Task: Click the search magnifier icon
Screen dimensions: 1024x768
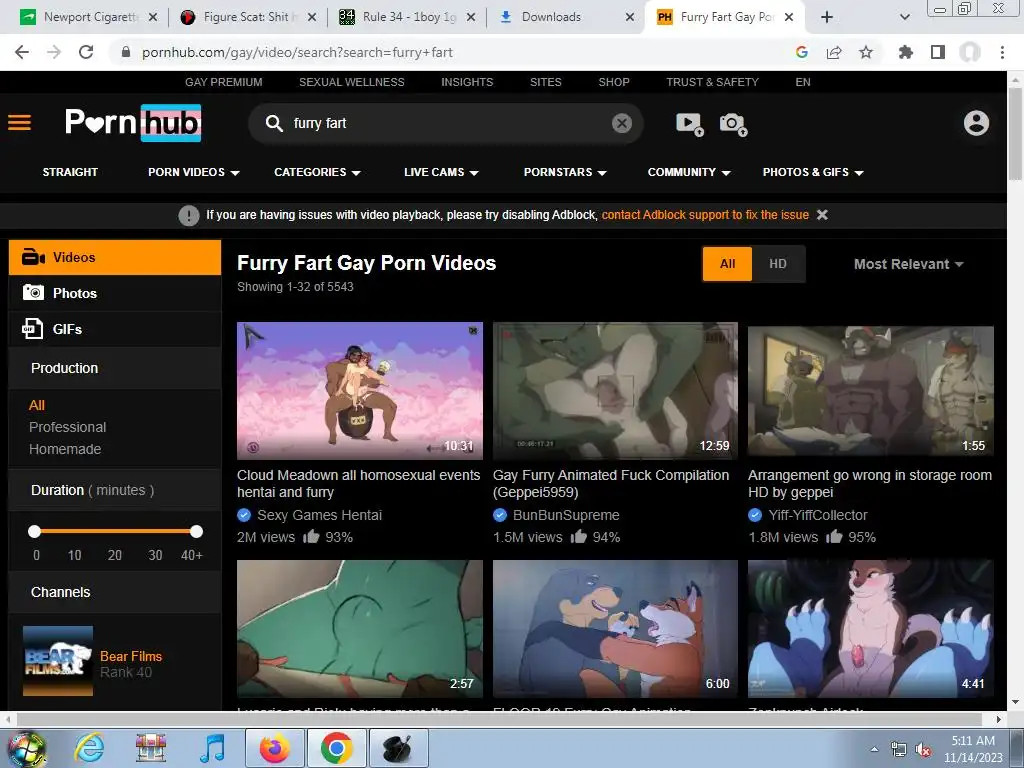Action: (x=274, y=123)
